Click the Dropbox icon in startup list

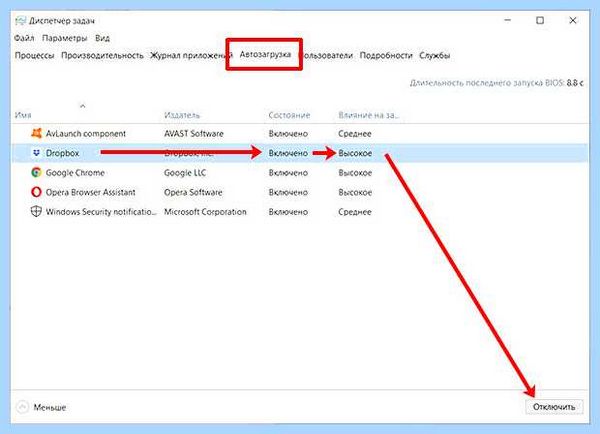click(36, 153)
